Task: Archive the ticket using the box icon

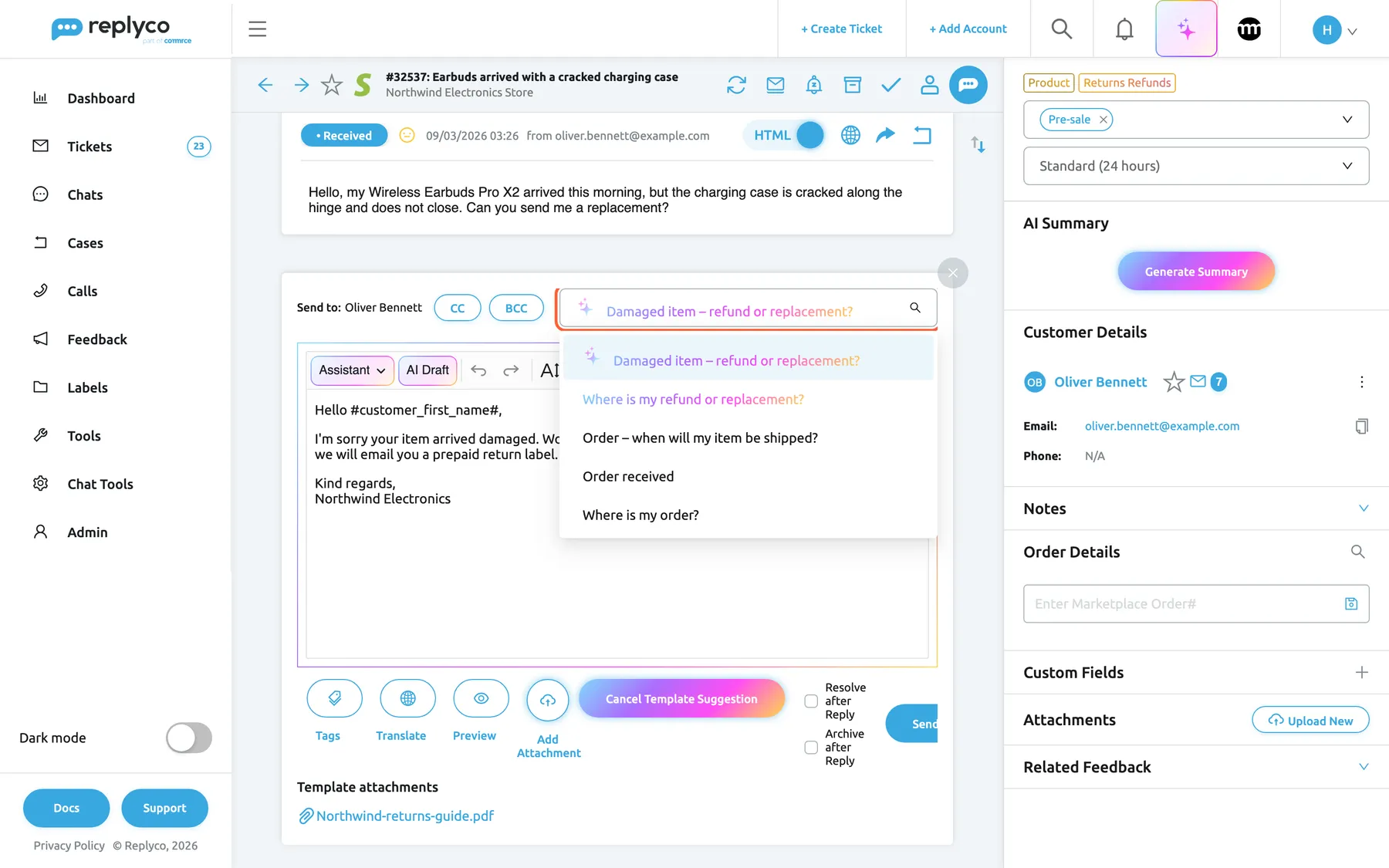Action: (853, 85)
